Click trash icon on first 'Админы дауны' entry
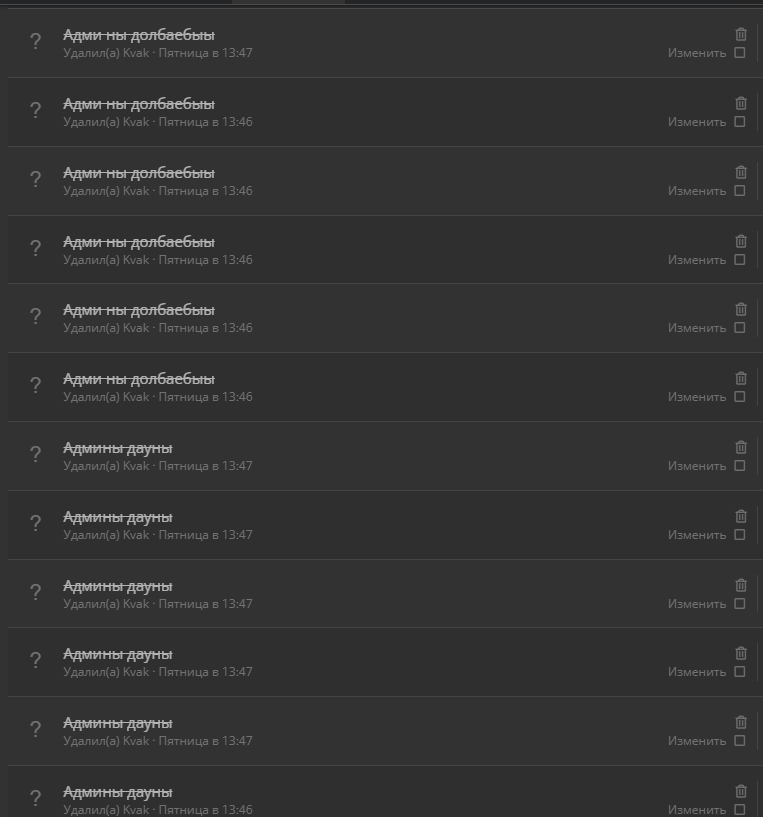 (x=741, y=447)
